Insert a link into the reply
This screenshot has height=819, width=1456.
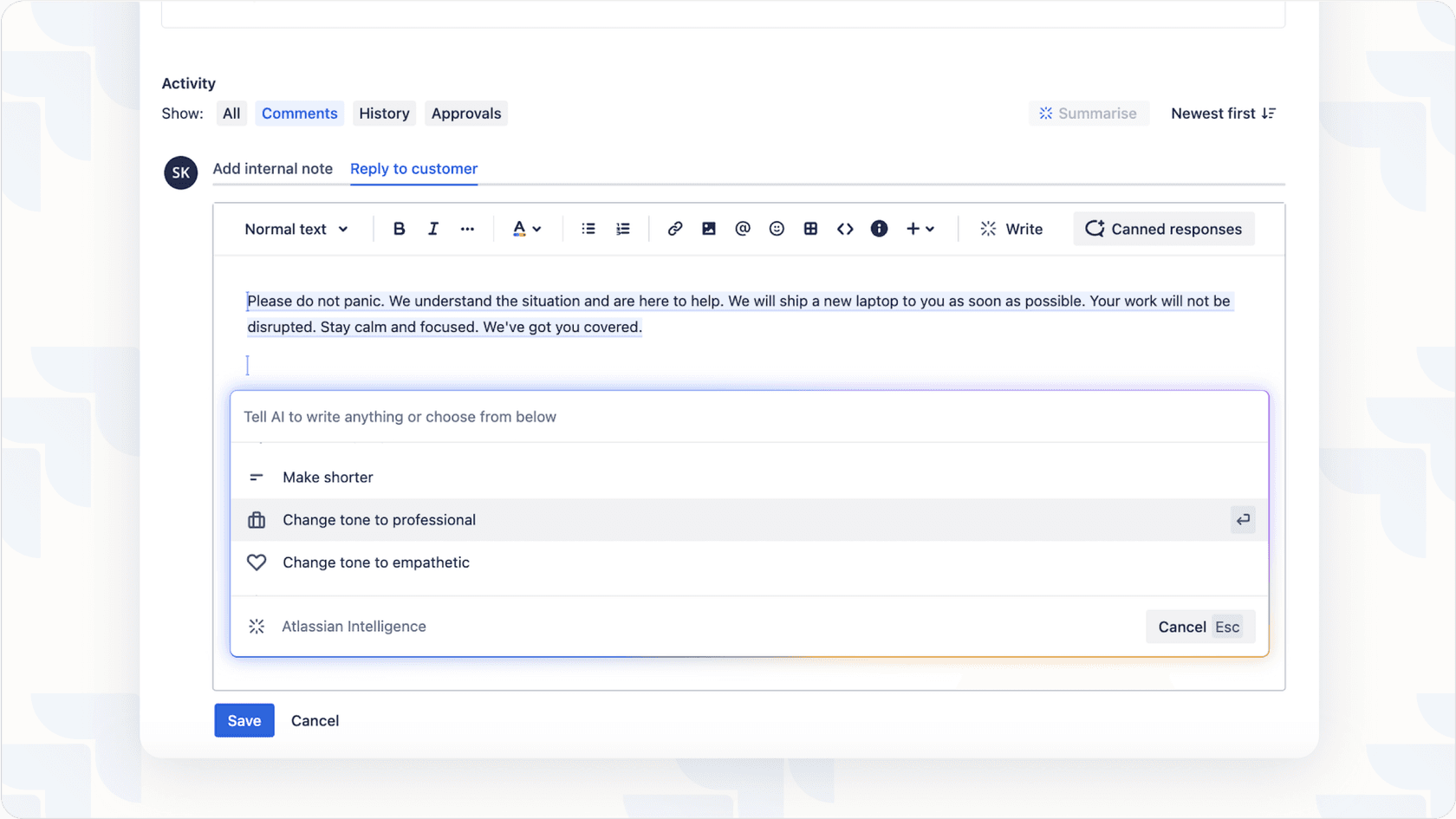674,228
